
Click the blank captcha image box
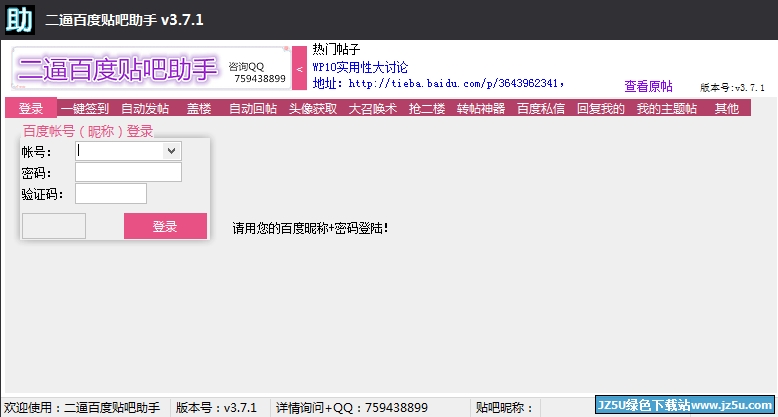point(54,226)
